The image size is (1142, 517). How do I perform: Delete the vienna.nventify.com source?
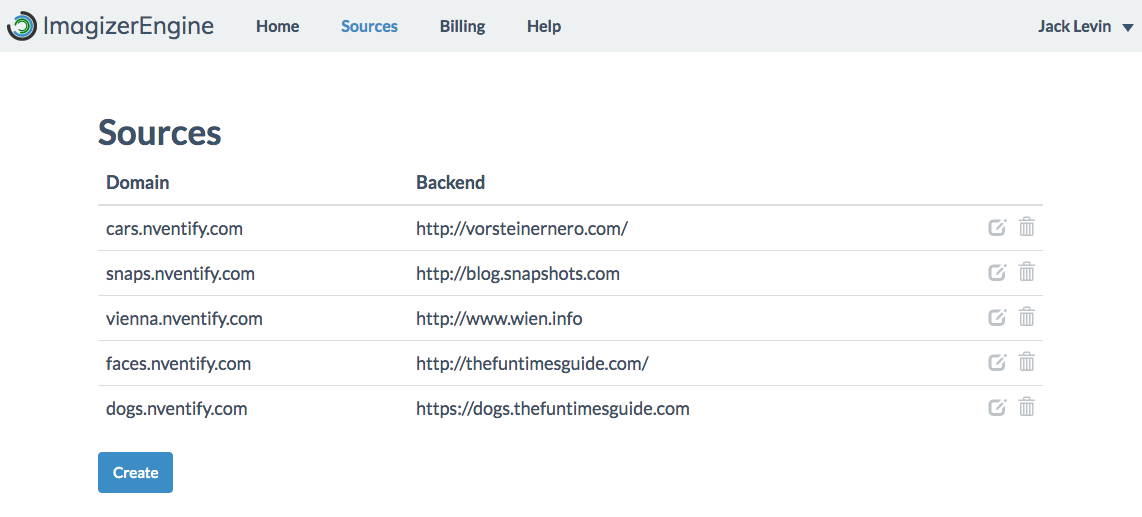1026,317
